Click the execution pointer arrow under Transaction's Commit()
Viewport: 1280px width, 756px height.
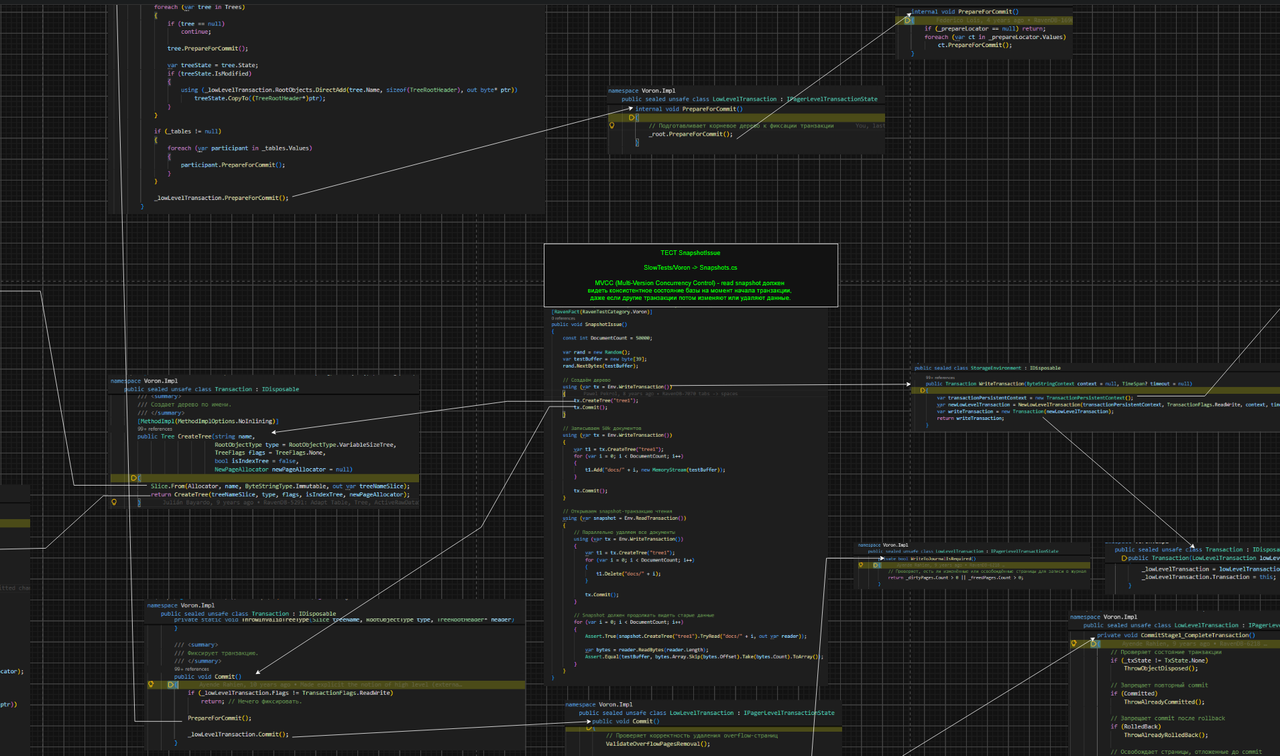coord(171,685)
